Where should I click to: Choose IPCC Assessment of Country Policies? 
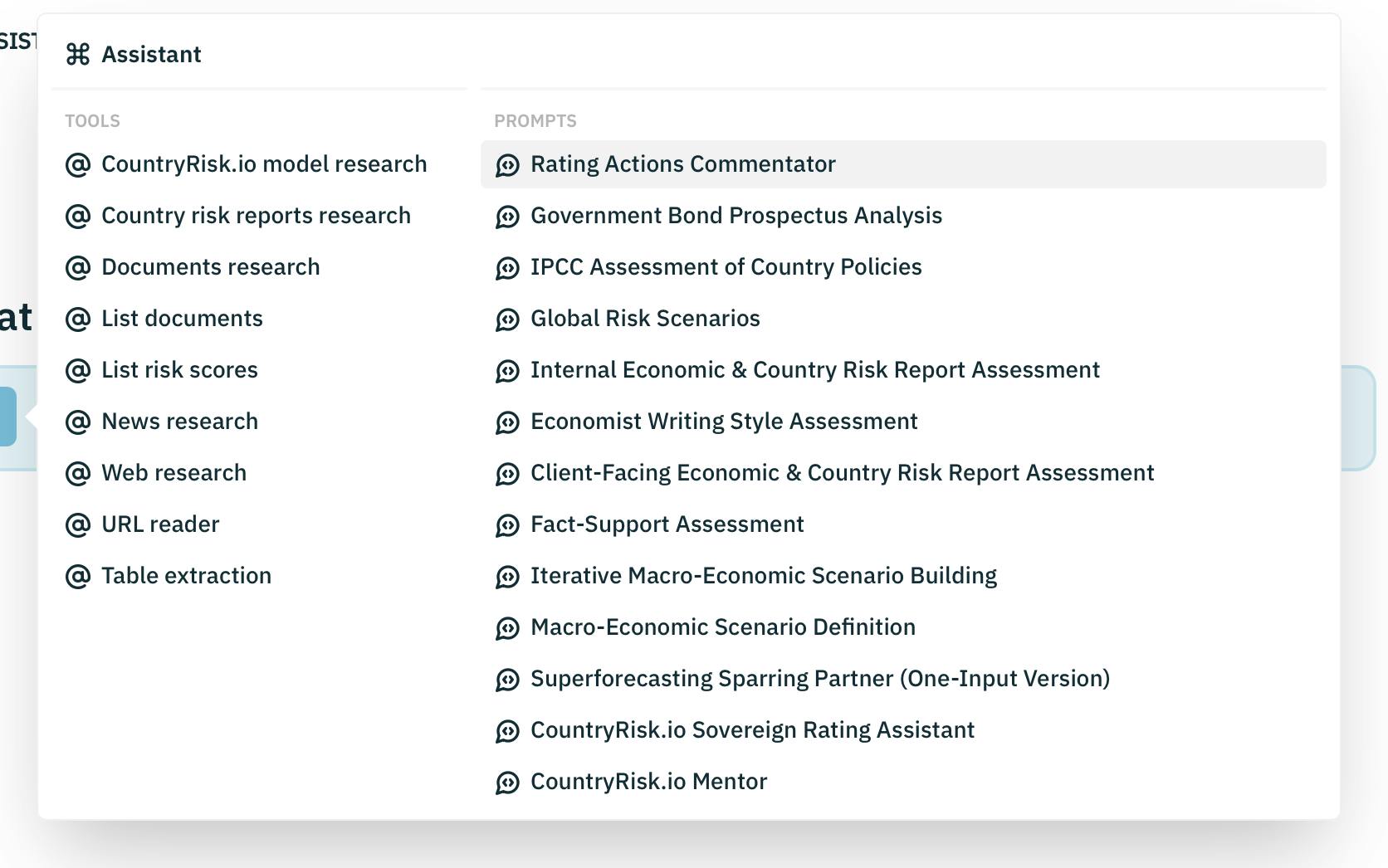(726, 267)
